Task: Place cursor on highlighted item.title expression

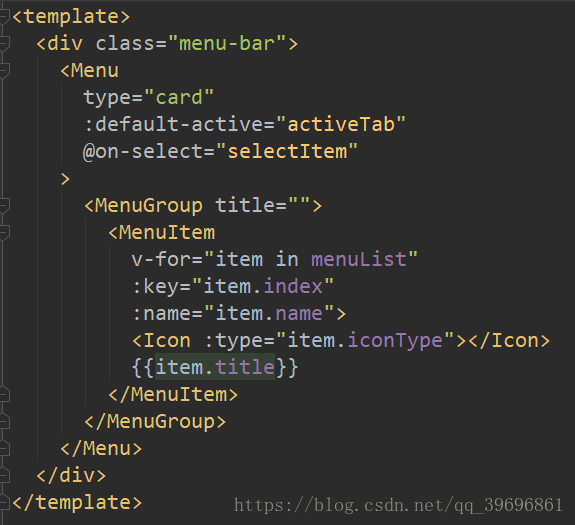Action: click(x=215, y=367)
